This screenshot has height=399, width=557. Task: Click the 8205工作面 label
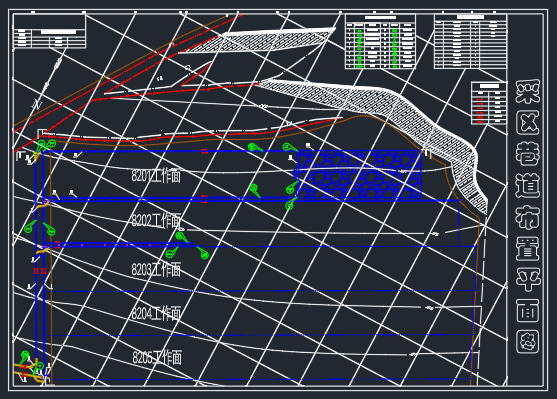[157, 357]
